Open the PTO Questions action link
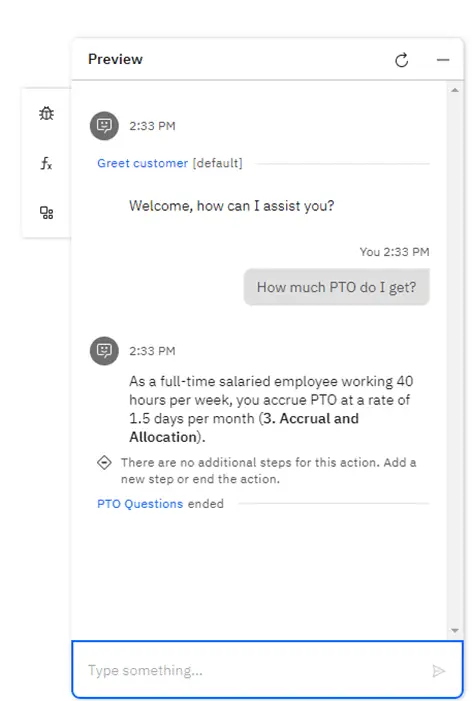The height and width of the screenshot is (701, 472). coord(140,504)
